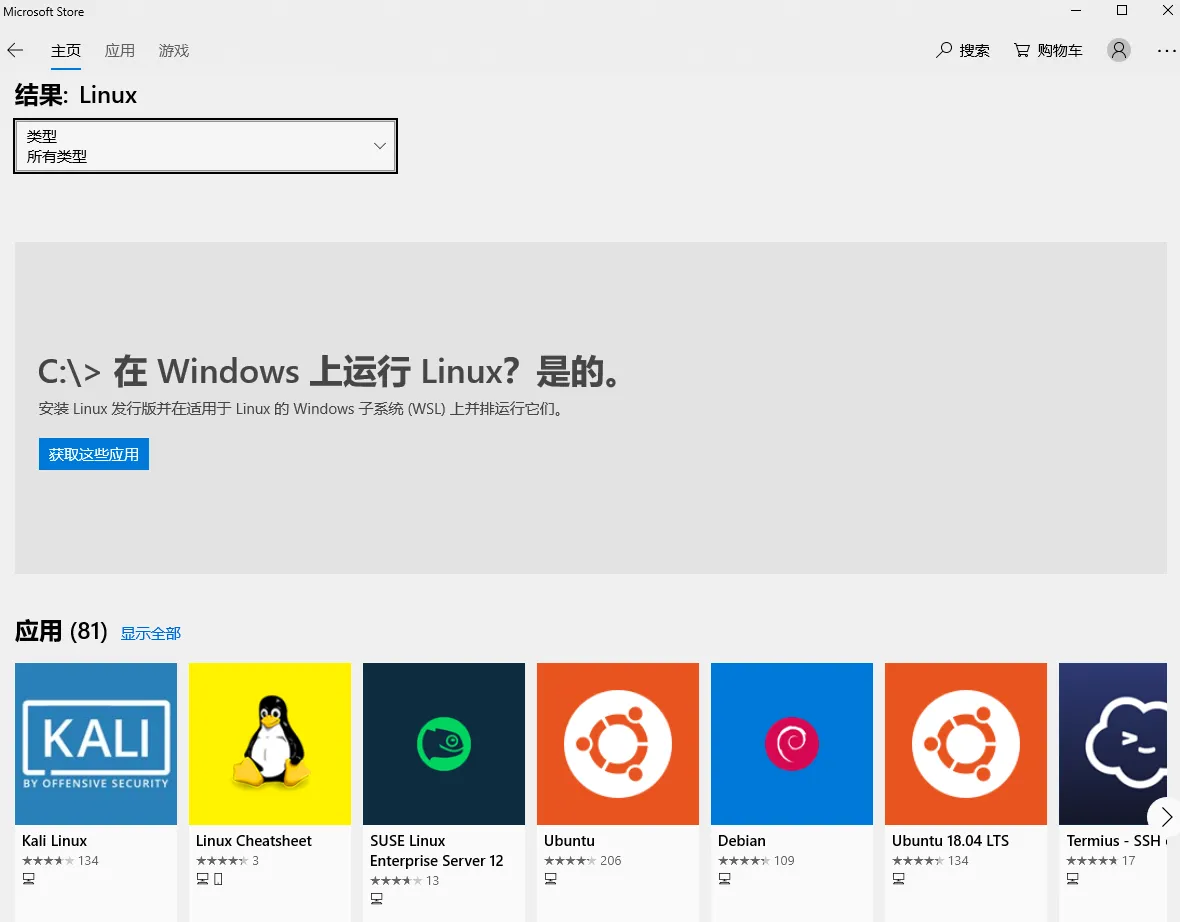Open the Linux Cheatsheet penguin tile
Screen dimensions: 1180x922
[270, 744]
